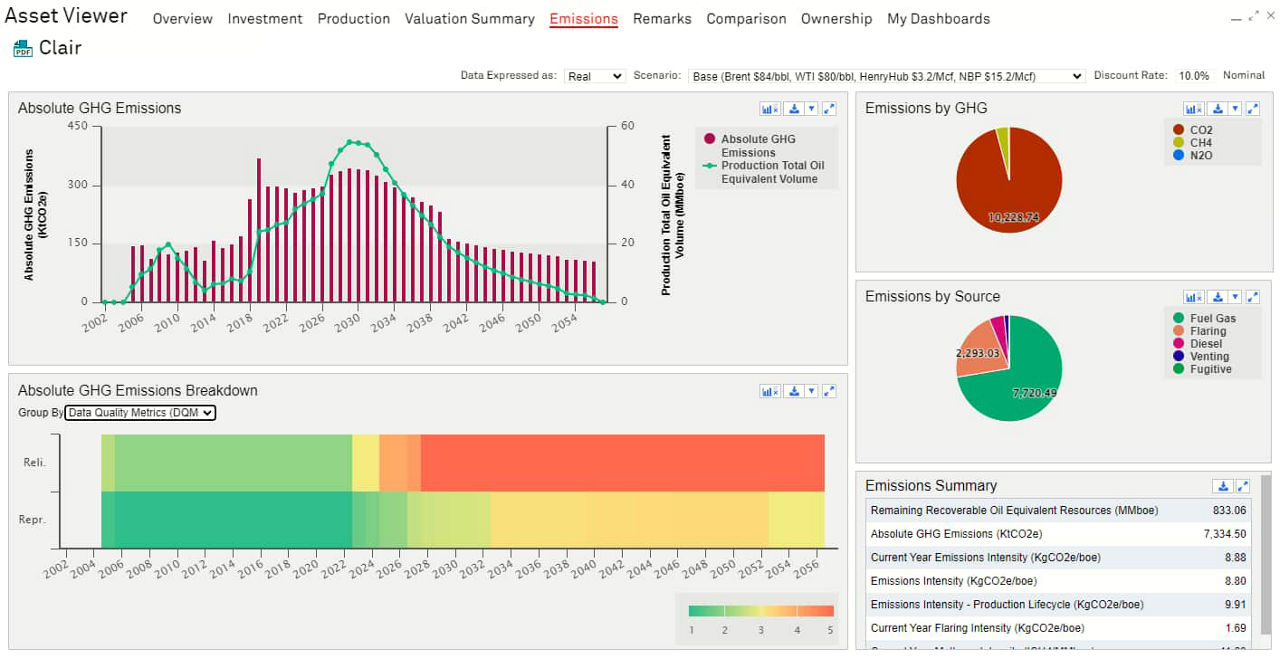The image size is (1280, 660).
Task: Go to the Ownership tab
Action: 828,19
